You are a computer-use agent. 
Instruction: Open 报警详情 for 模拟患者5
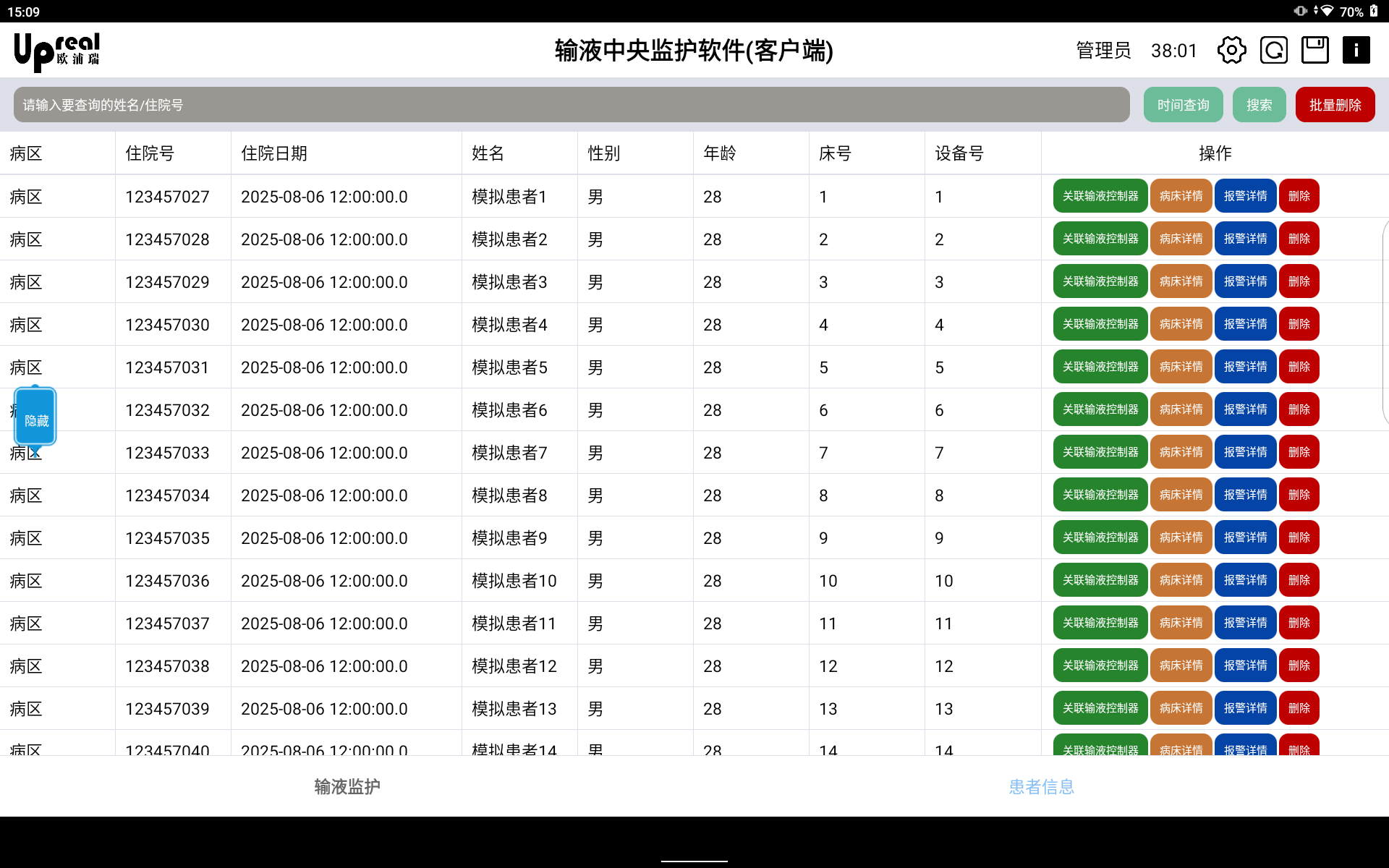(x=1245, y=367)
